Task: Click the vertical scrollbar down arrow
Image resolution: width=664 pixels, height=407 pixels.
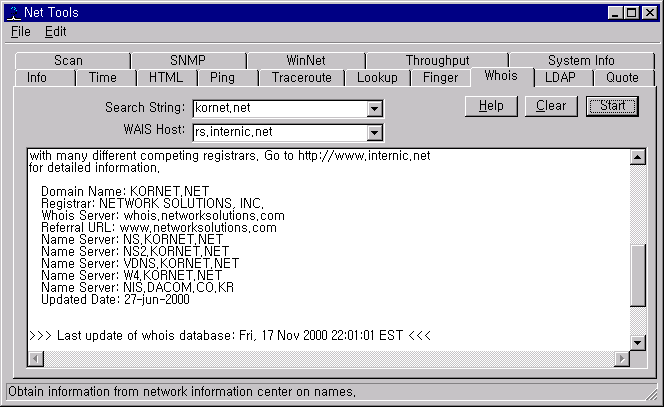Action: tap(638, 343)
